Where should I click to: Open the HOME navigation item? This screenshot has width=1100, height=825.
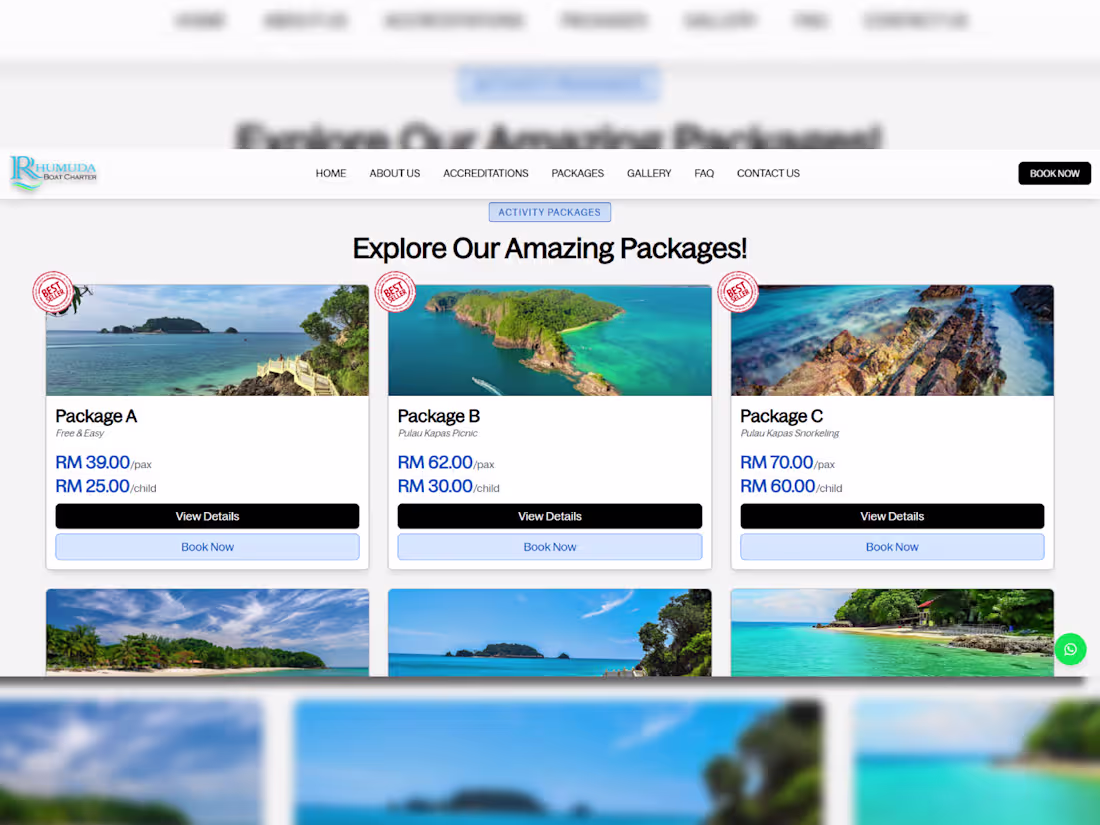coord(330,173)
